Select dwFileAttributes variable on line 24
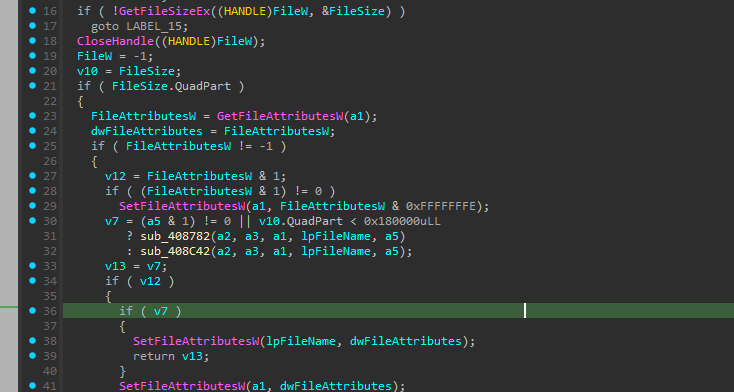 147,131
